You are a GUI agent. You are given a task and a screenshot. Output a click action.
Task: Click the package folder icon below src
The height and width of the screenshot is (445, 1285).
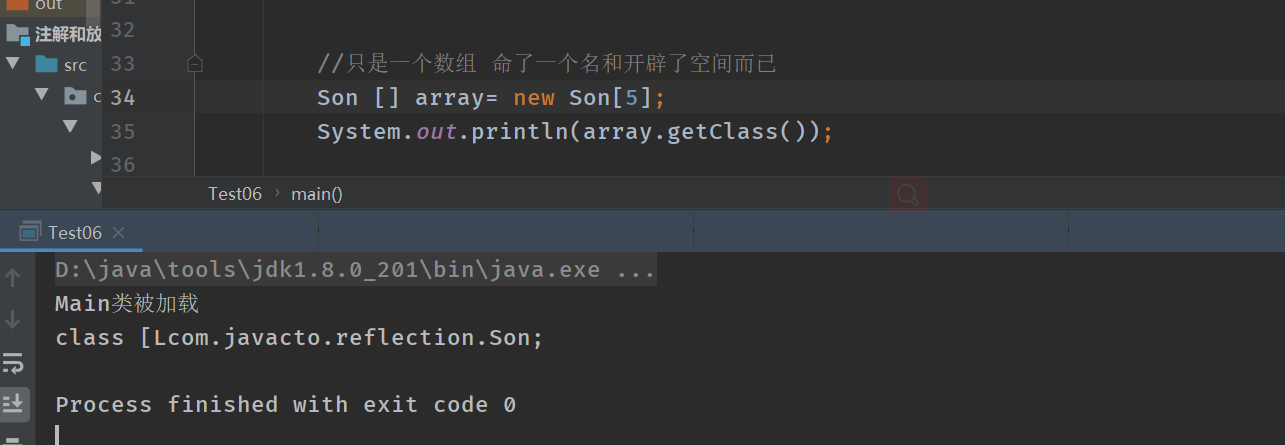(x=76, y=96)
